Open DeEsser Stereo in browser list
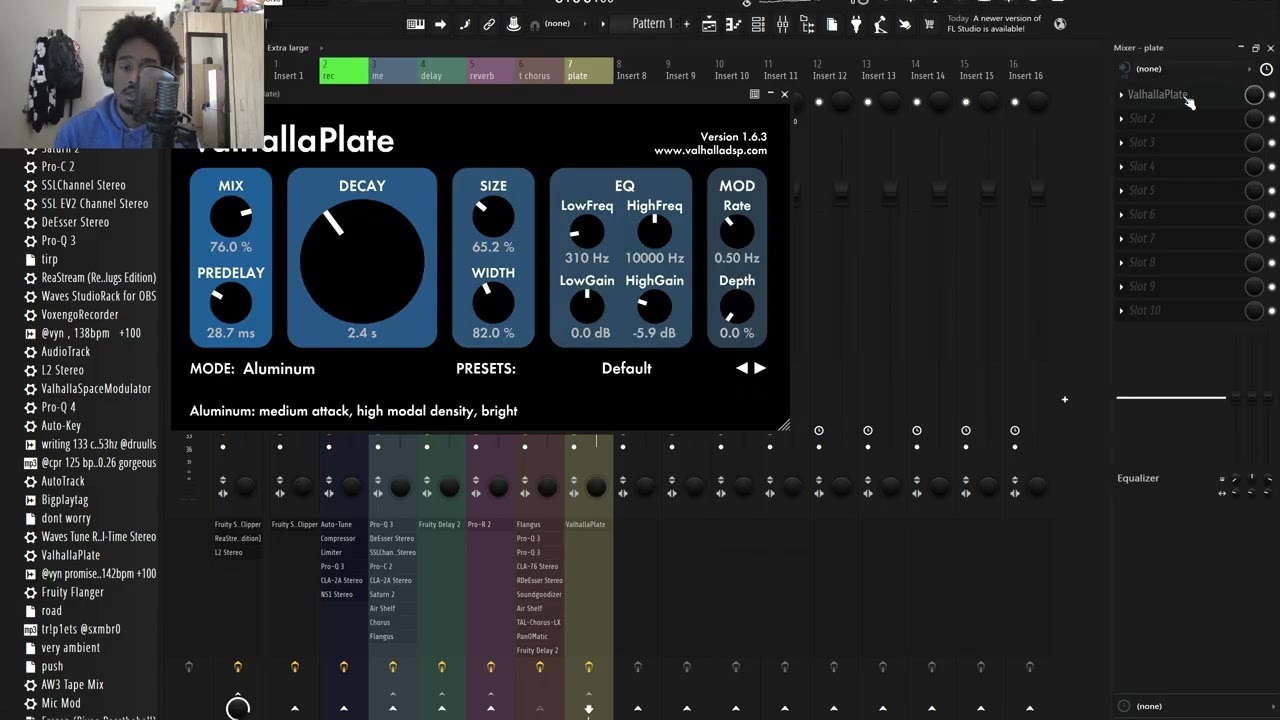Viewport: 1280px width, 720px height. pos(74,222)
